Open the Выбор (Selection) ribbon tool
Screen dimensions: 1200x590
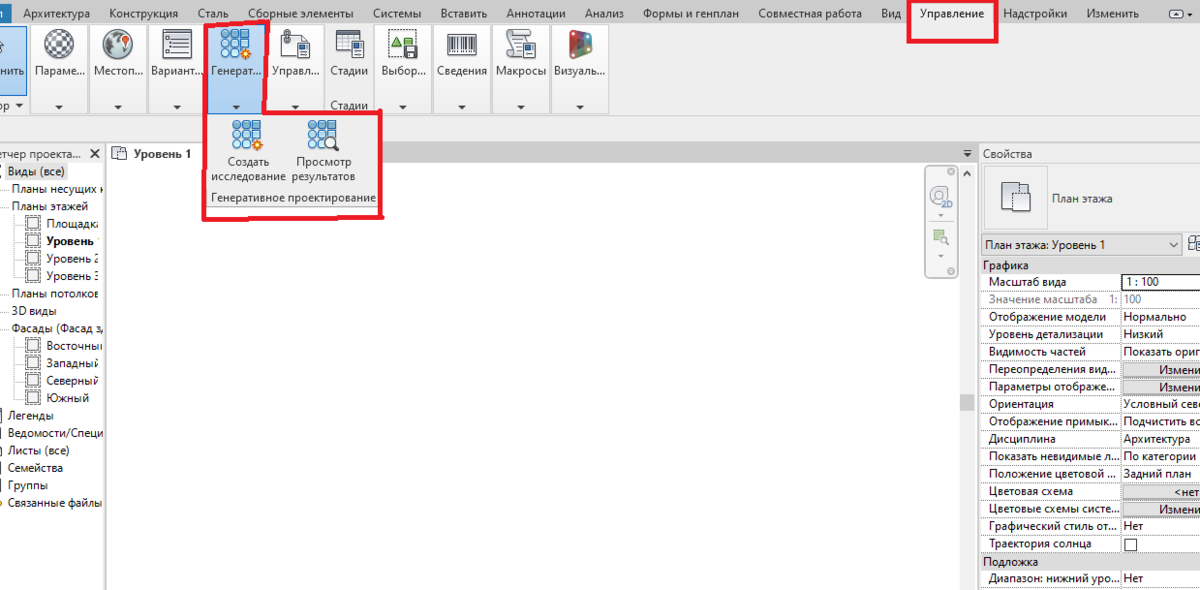[404, 46]
